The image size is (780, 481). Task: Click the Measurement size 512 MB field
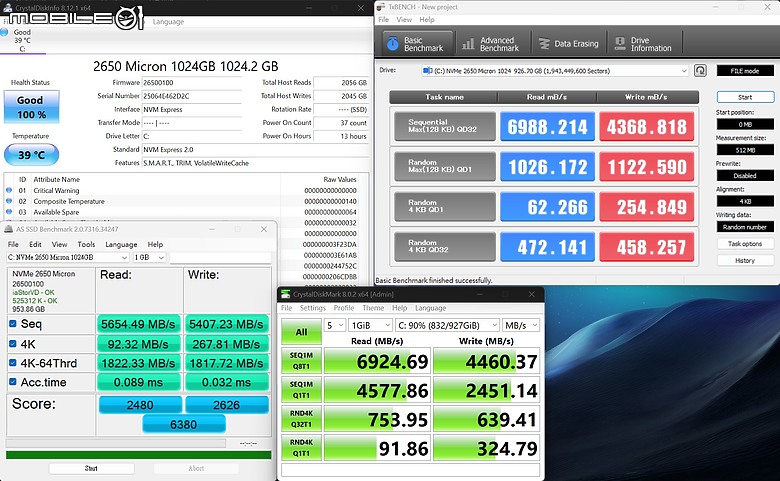[745, 150]
